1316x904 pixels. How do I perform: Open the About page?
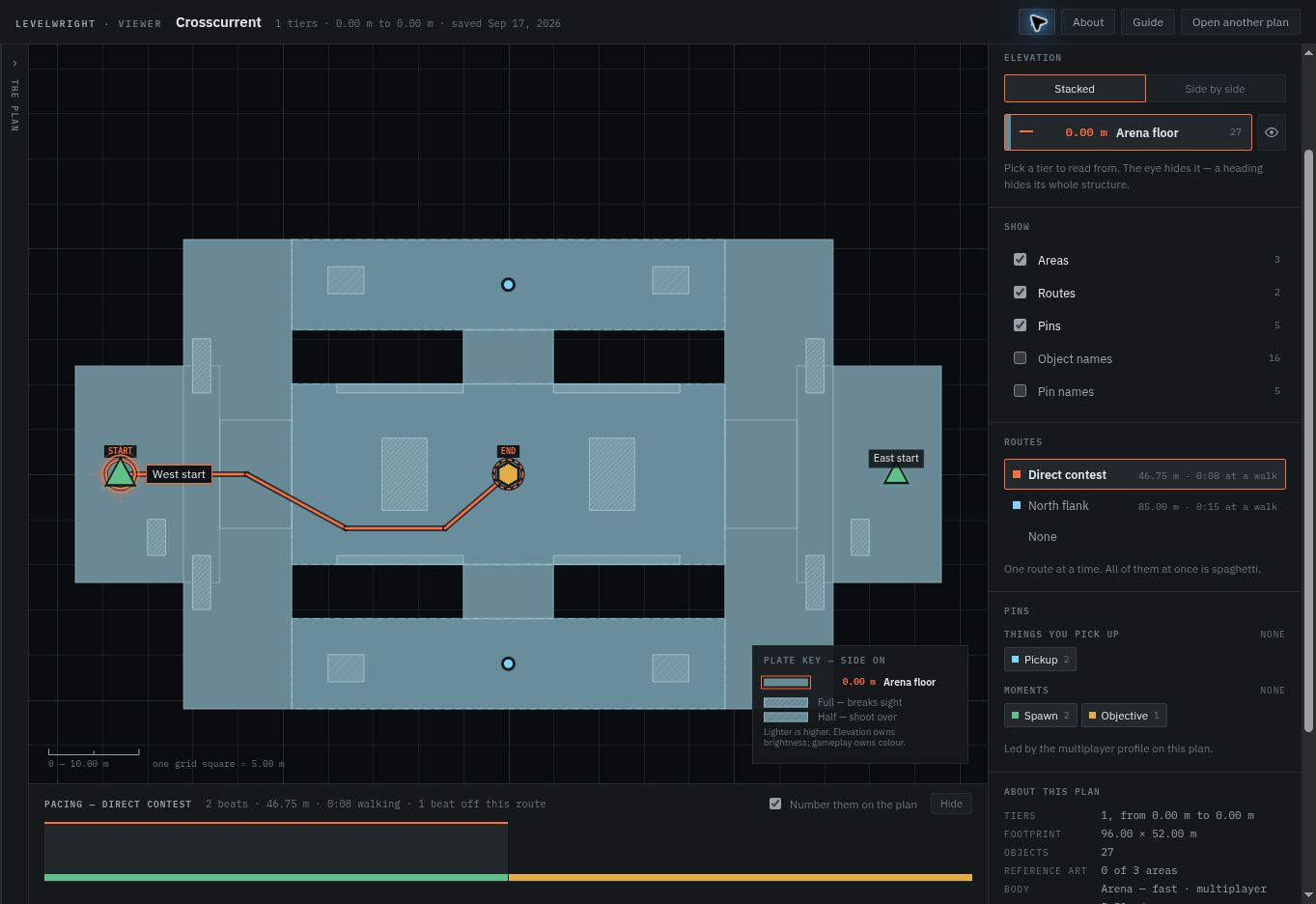[x=1088, y=22]
